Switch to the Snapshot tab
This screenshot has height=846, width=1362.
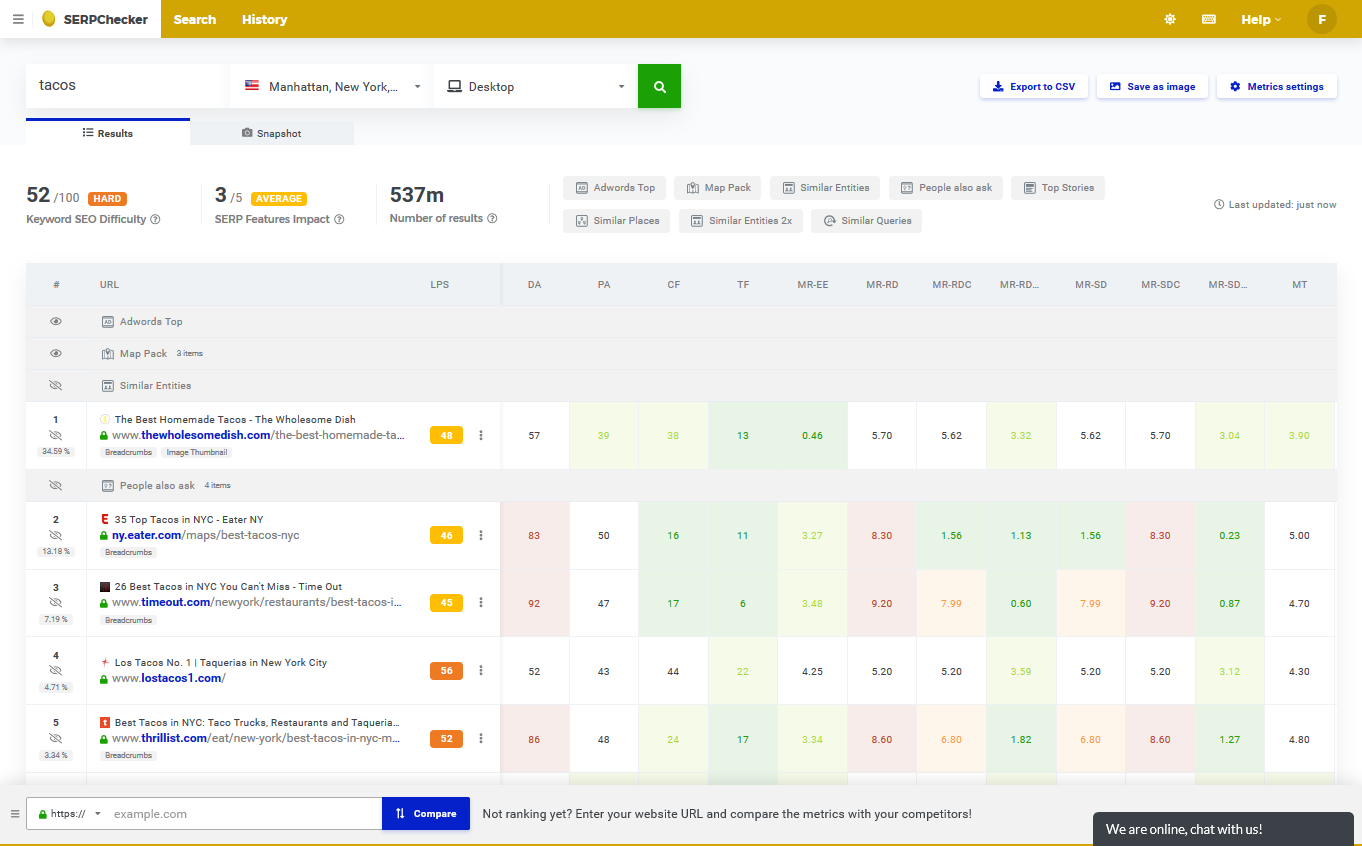[272, 133]
